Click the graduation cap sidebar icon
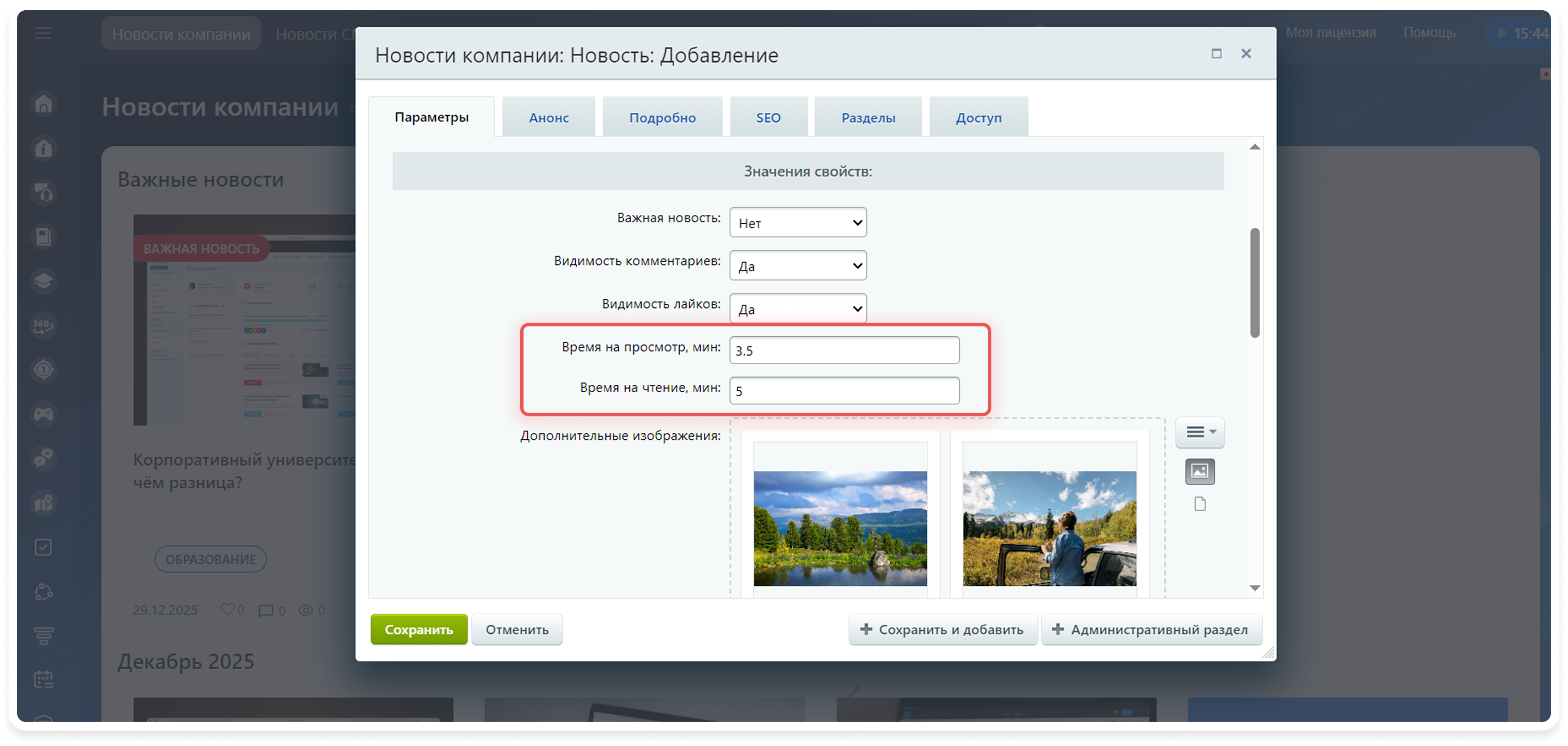Image resolution: width=1568 pixels, height=746 pixels. pyautogui.click(x=44, y=282)
